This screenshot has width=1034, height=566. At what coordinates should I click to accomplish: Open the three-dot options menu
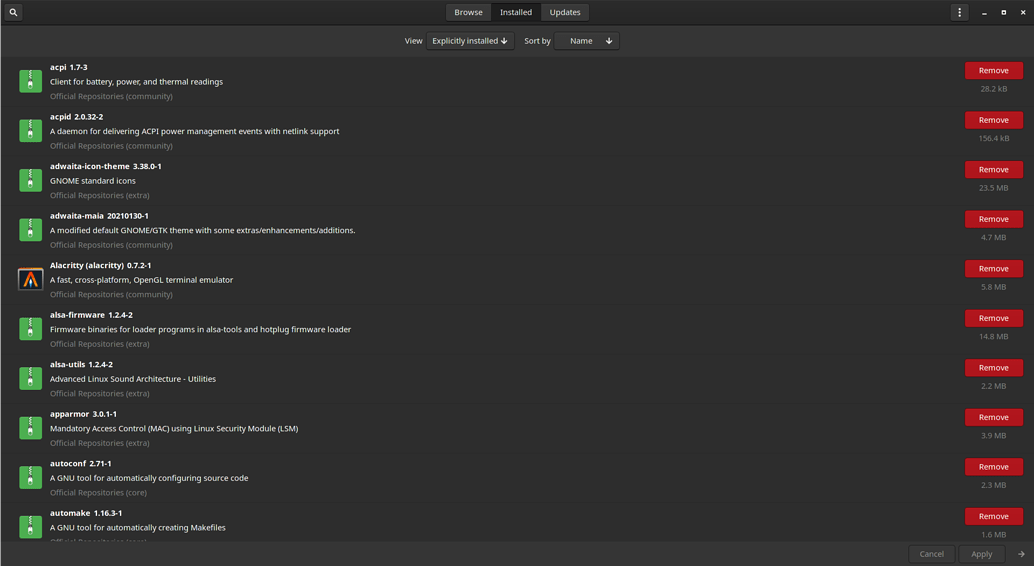(x=959, y=12)
